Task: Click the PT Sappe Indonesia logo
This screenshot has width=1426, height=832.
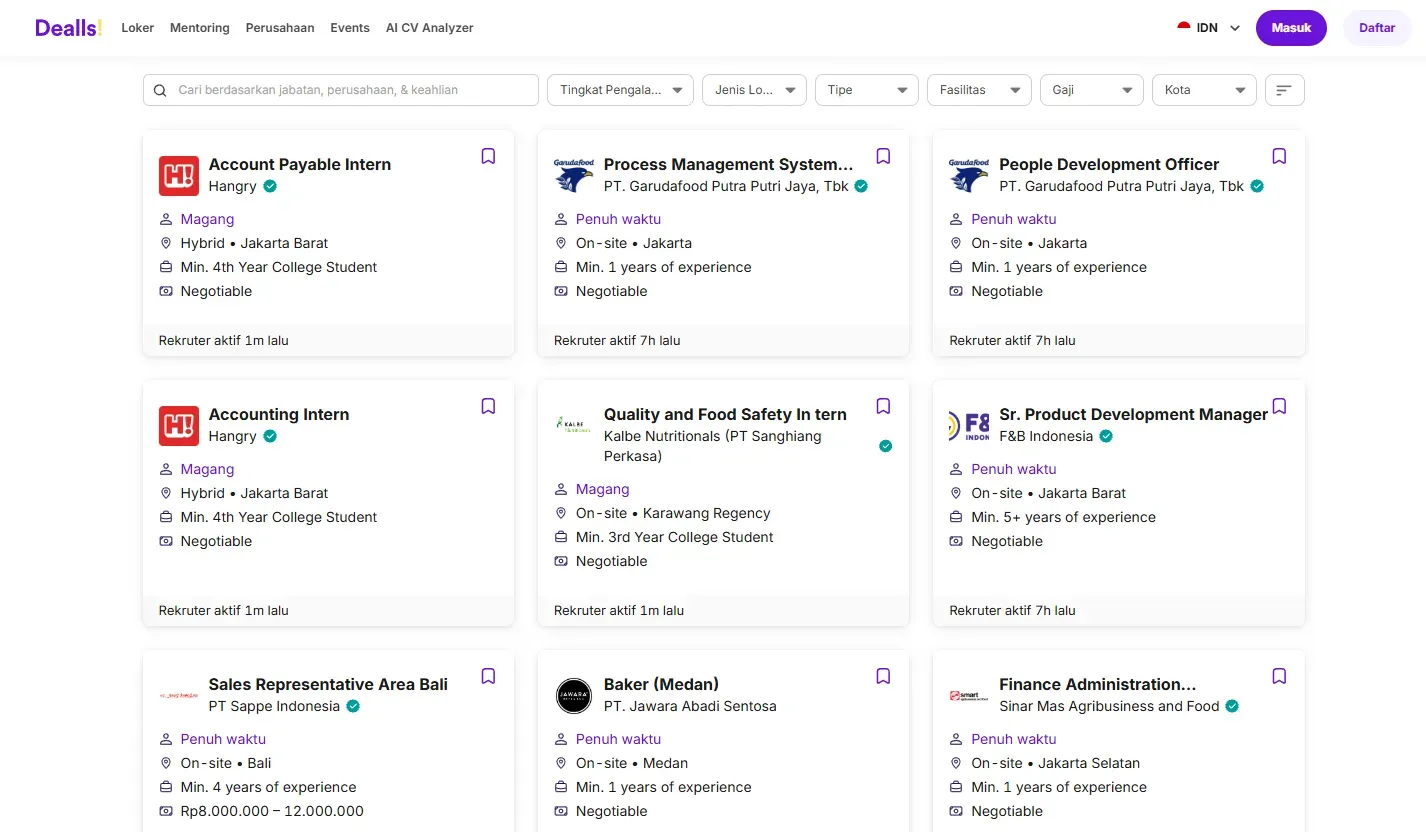Action: 179,695
